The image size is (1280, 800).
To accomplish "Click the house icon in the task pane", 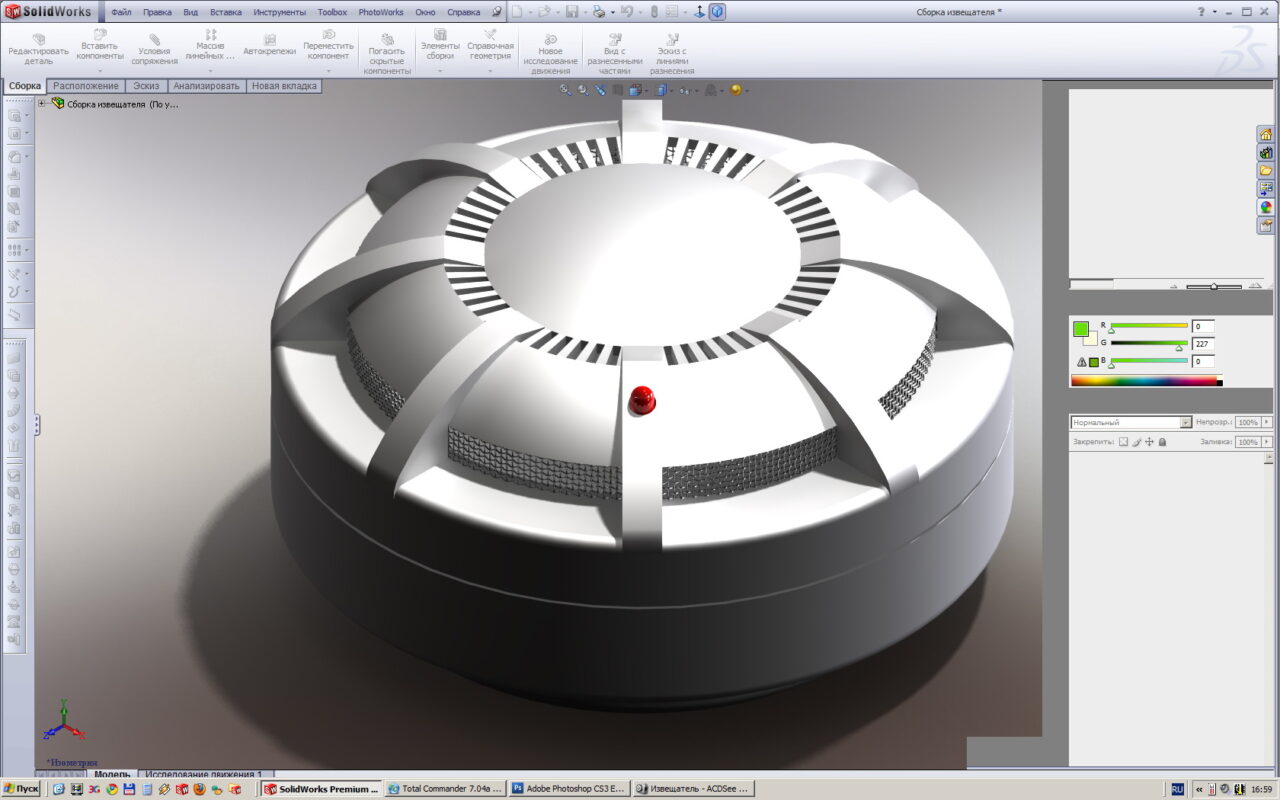I will pos(1266,135).
